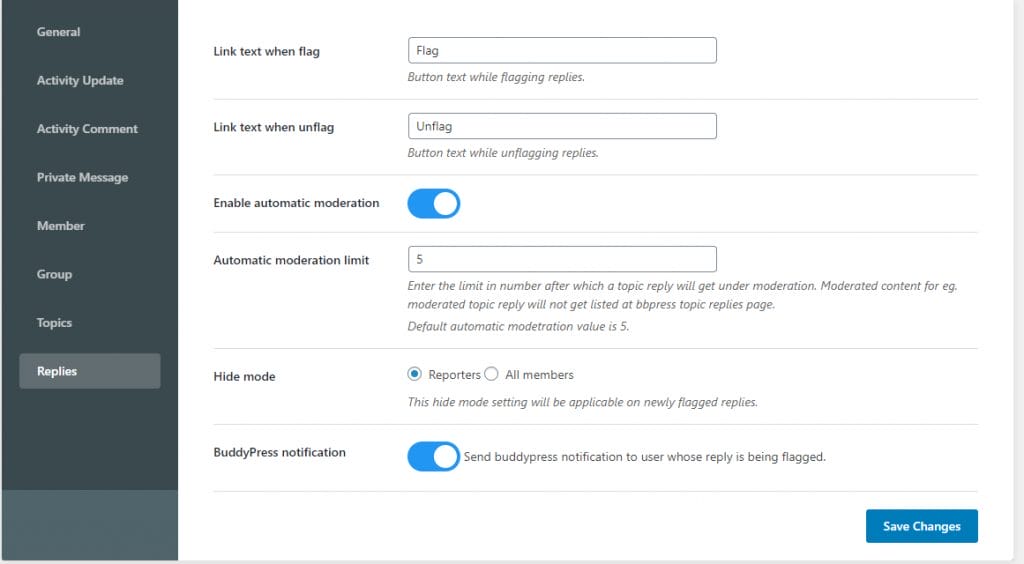Turn off BuddyPress notification toggle

(x=433, y=457)
